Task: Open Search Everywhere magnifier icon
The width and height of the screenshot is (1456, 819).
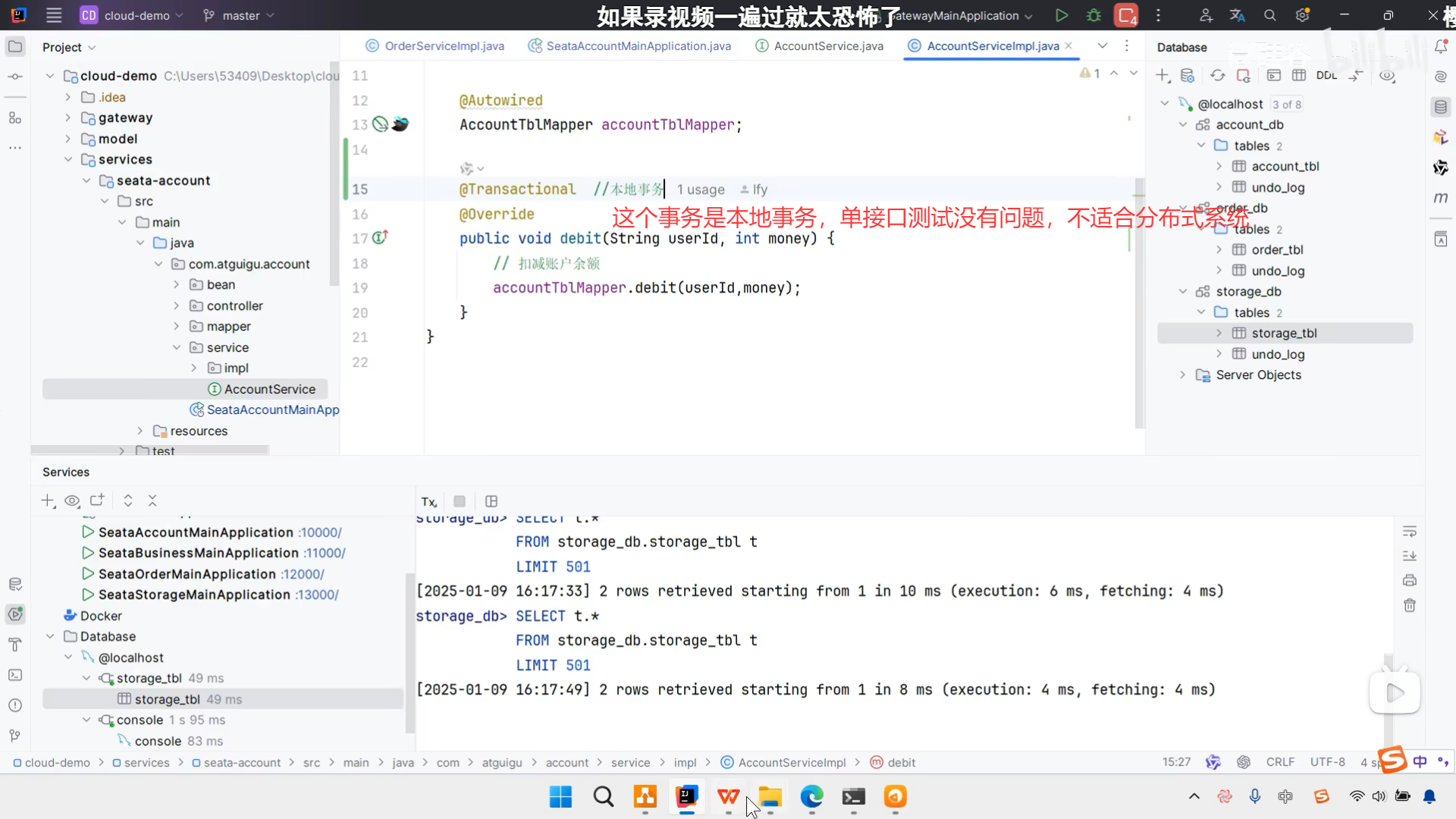Action: (1270, 15)
